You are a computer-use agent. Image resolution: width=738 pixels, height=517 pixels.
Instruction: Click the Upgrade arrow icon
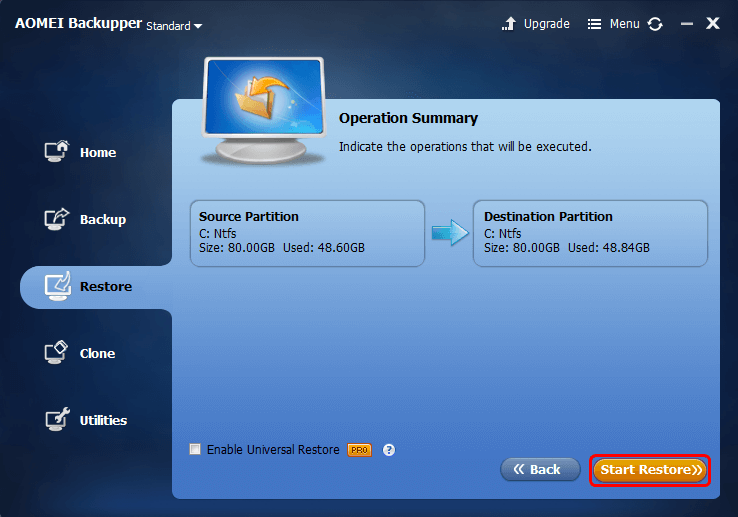coord(509,24)
